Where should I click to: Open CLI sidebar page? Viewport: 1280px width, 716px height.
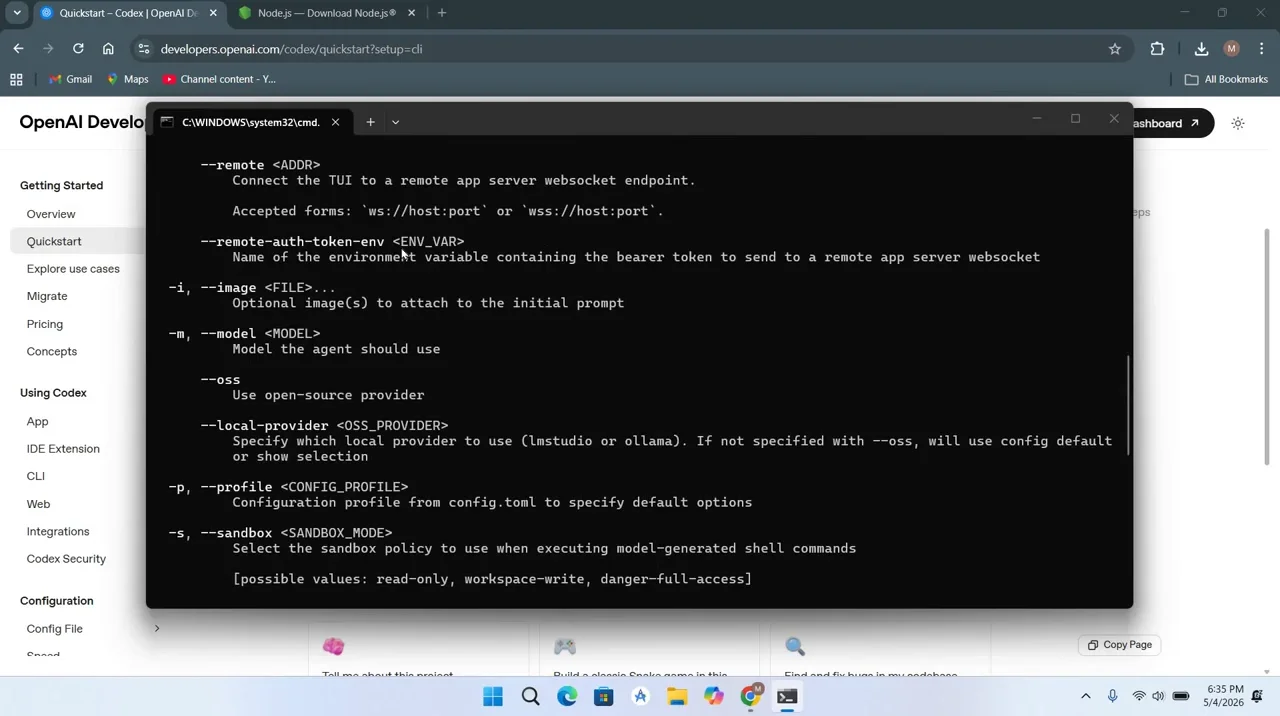point(36,476)
